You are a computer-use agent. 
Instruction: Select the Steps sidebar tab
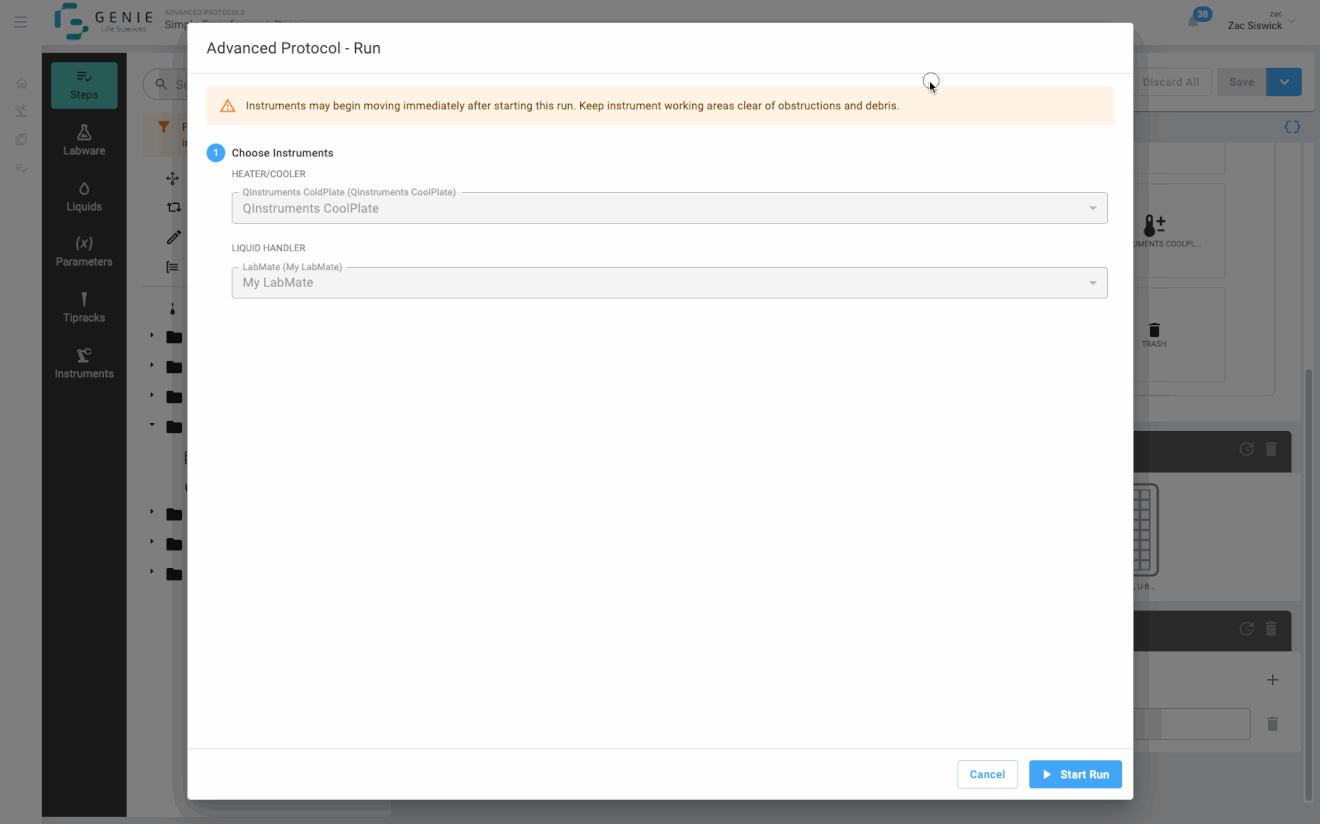pyautogui.click(x=84, y=85)
